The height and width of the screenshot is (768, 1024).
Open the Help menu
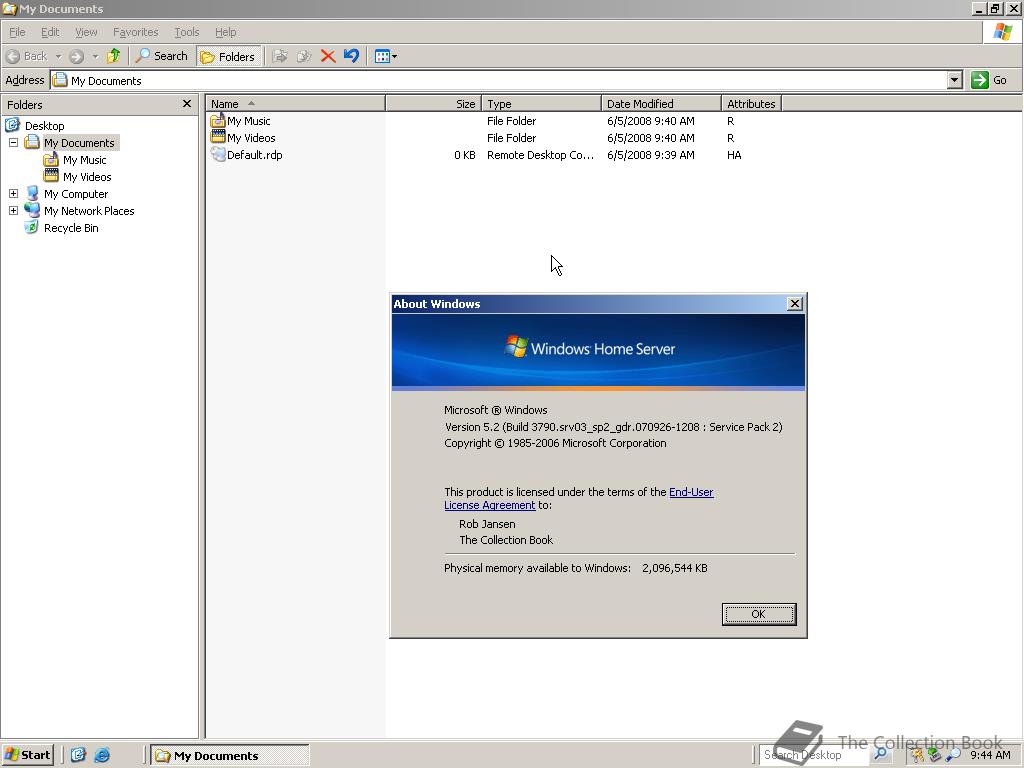click(225, 32)
